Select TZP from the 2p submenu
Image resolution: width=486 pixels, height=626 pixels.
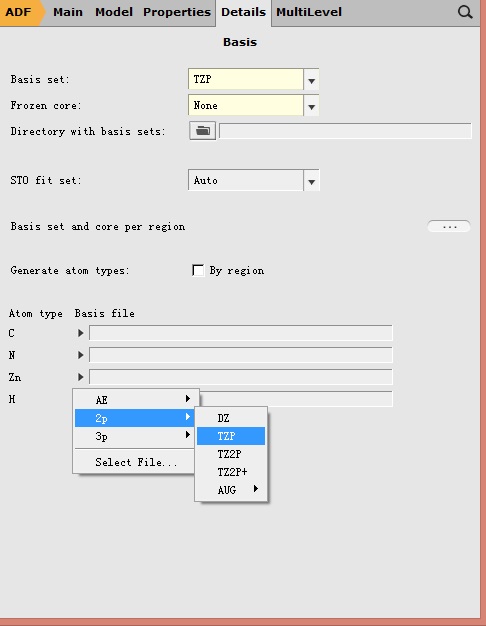tap(231, 436)
